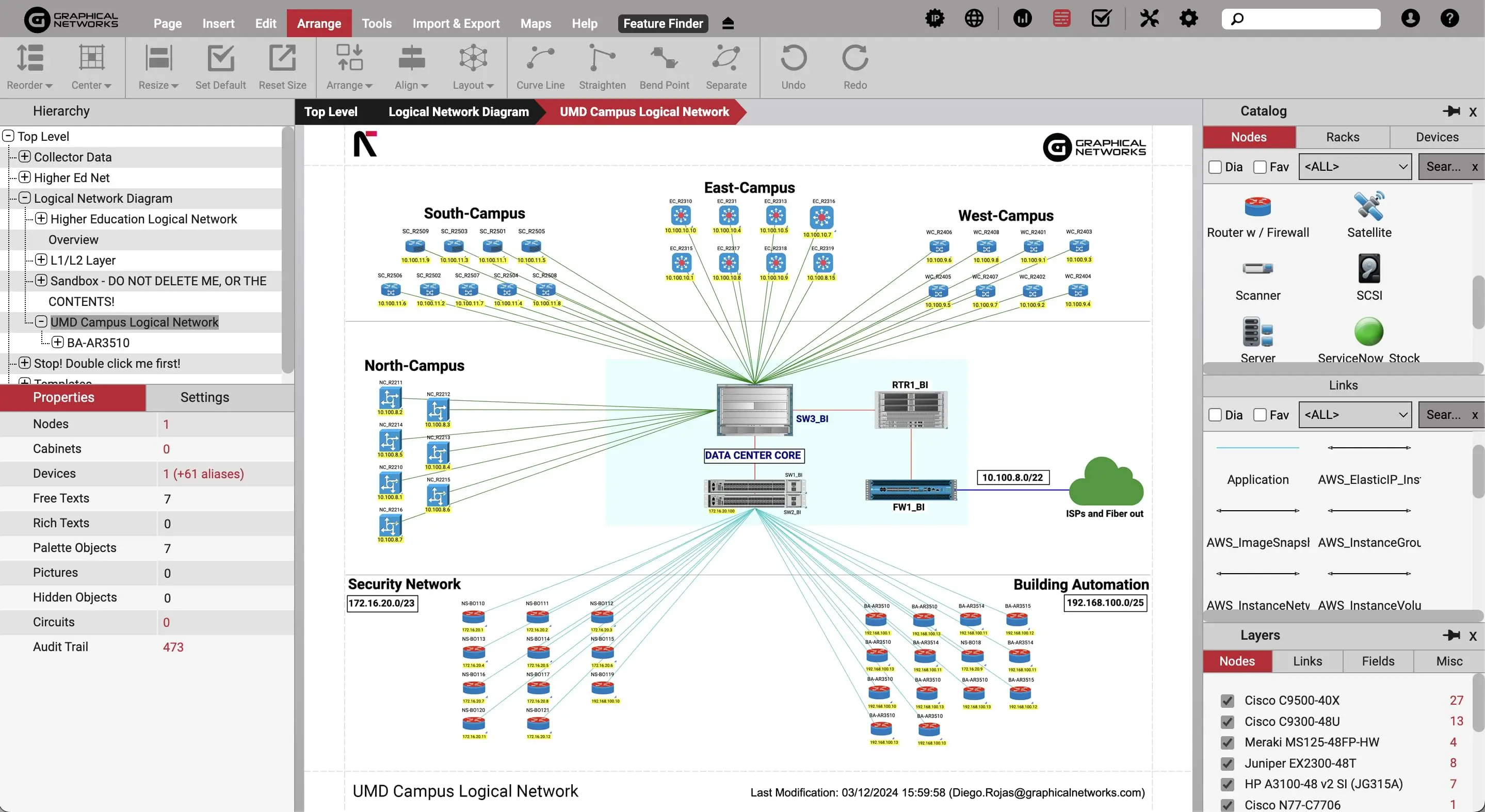Open the Import & Export menu

[x=456, y=24]
